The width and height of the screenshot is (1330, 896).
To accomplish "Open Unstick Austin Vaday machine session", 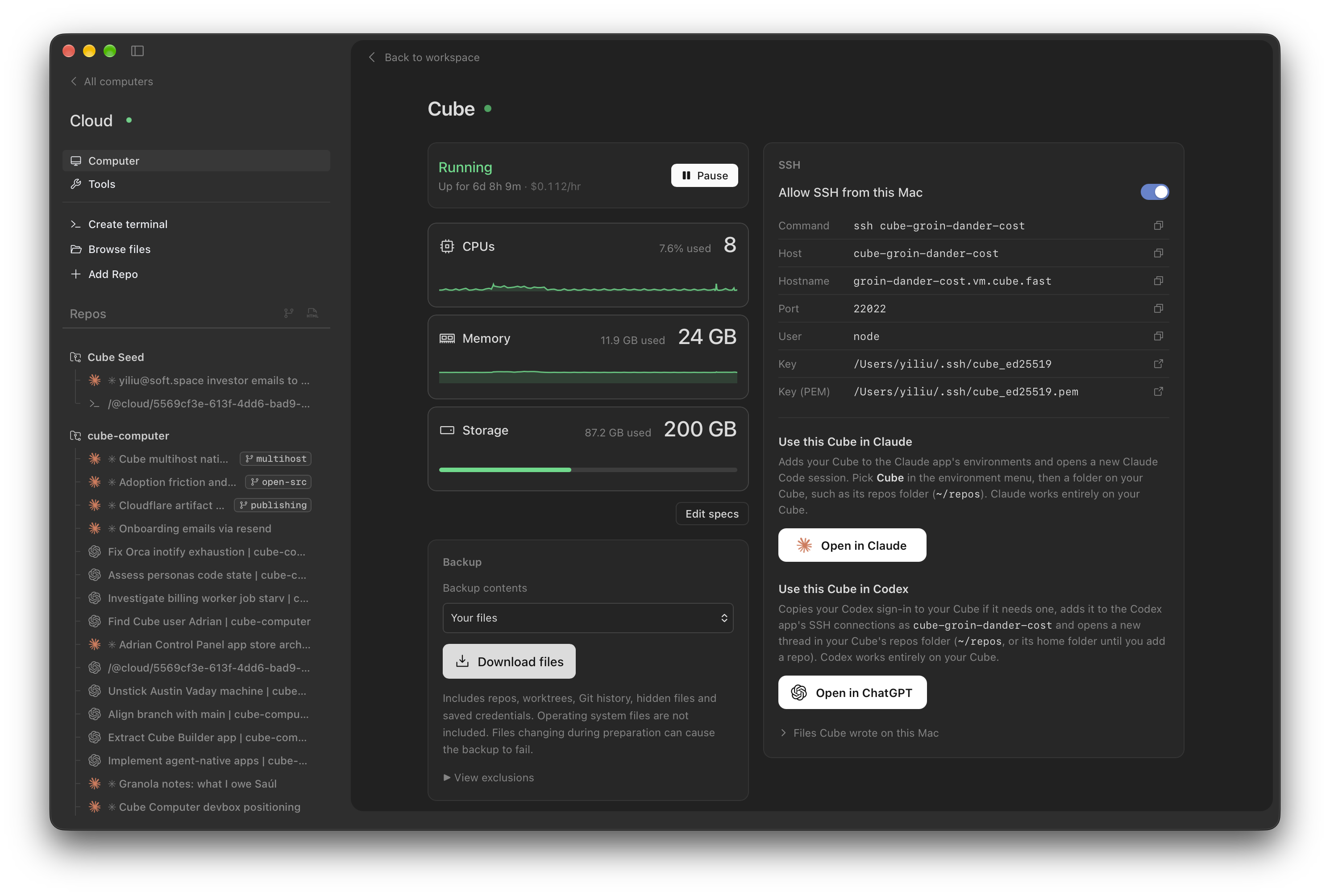I will (207, 691).
